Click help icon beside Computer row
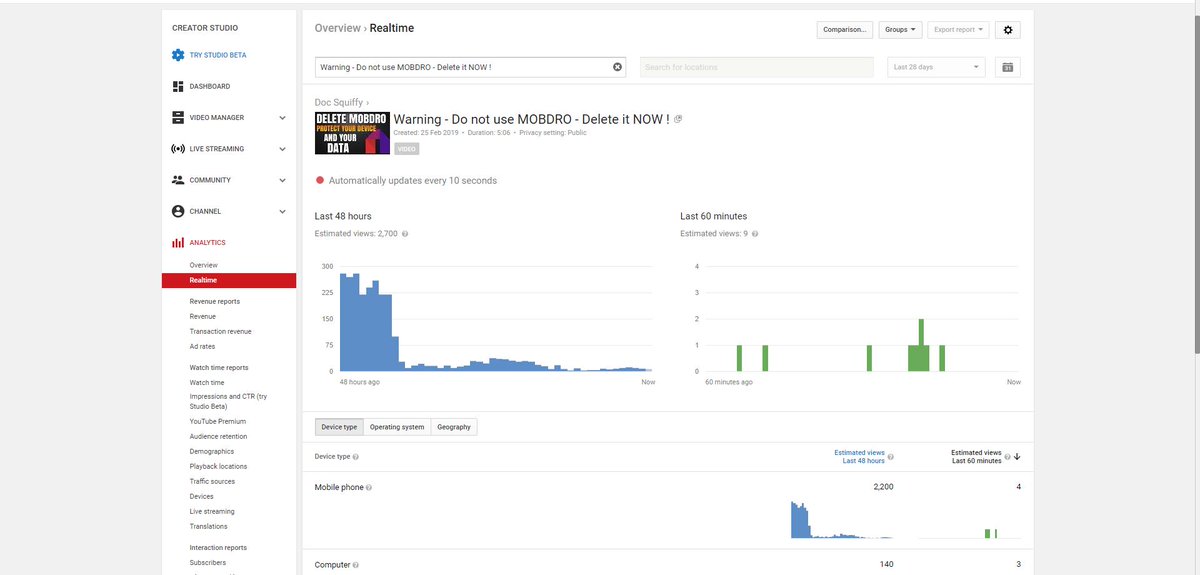The height and width of the screenshot is (575, 1200). [x=356, y=565]
